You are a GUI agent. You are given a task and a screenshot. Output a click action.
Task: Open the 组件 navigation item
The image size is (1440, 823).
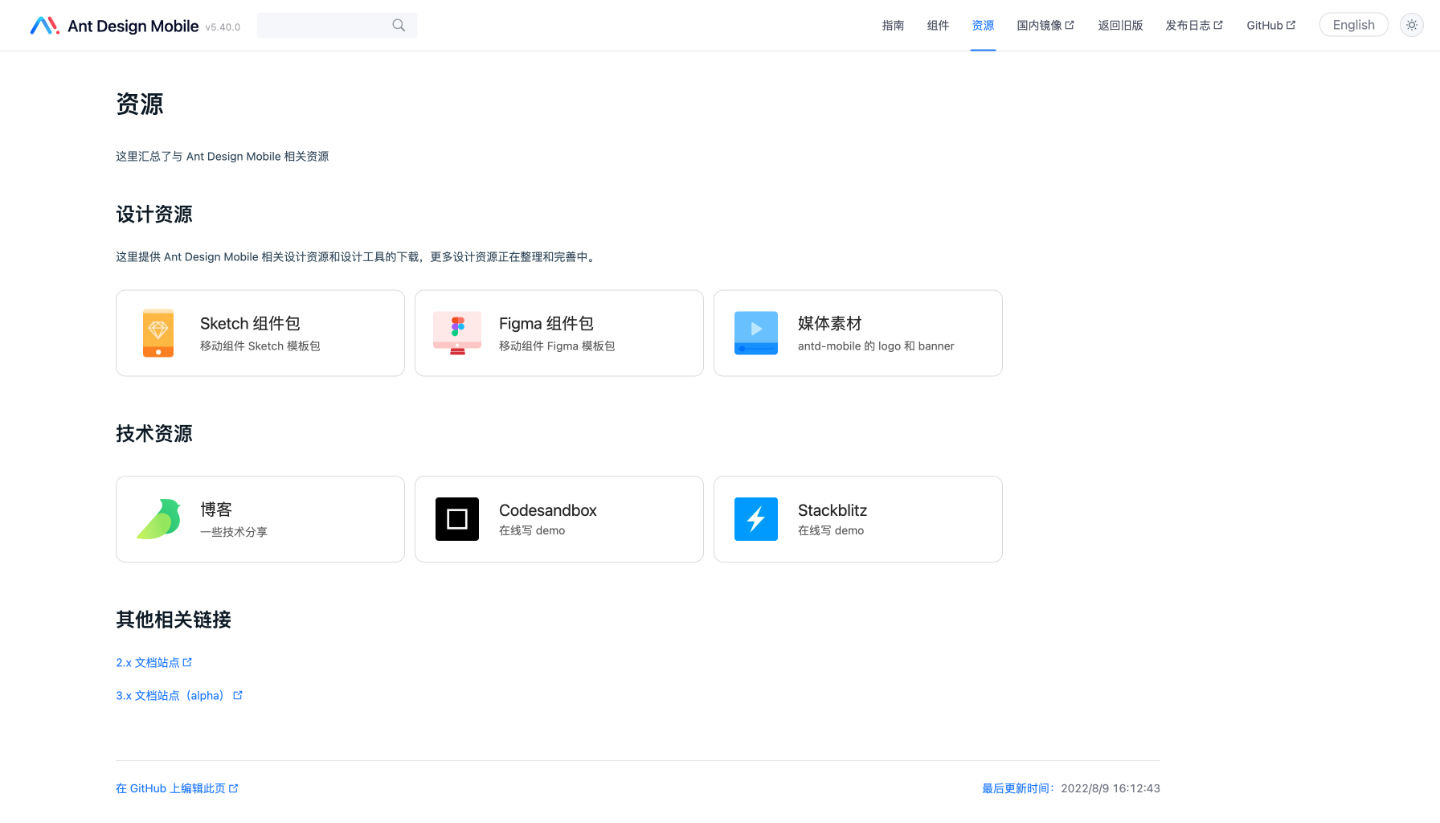pyautogui.click(x=938, y=25)
